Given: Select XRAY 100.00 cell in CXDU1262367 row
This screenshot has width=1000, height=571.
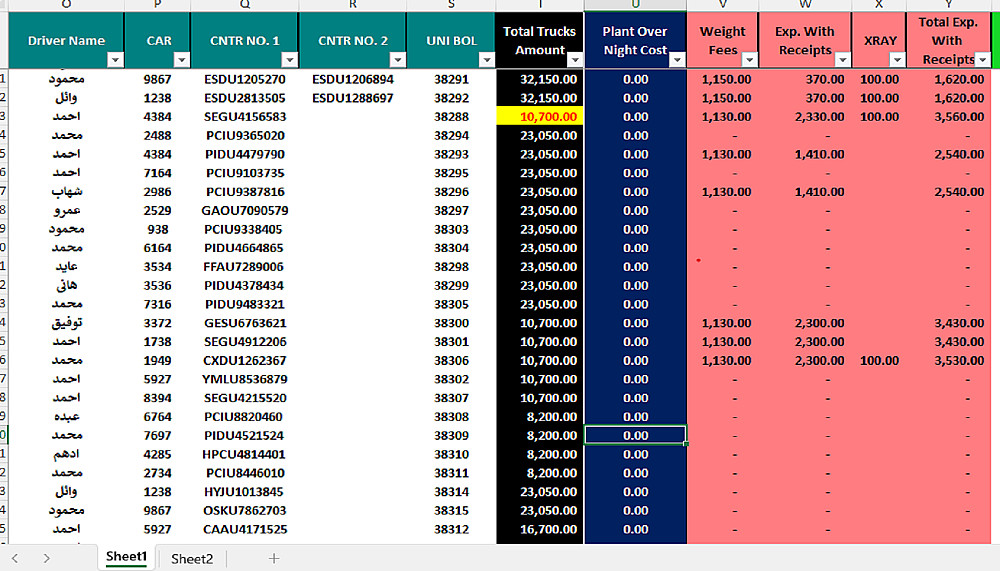Looking at the screenshot, I should pyautogui.click(x=879, y=360).
